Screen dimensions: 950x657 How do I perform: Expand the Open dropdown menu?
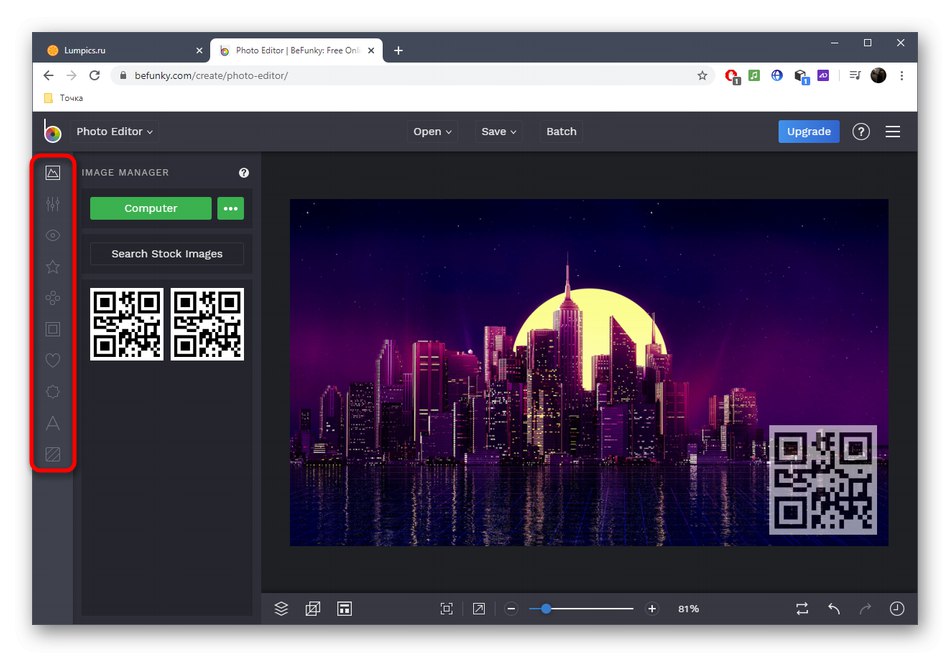coord(432,132)
